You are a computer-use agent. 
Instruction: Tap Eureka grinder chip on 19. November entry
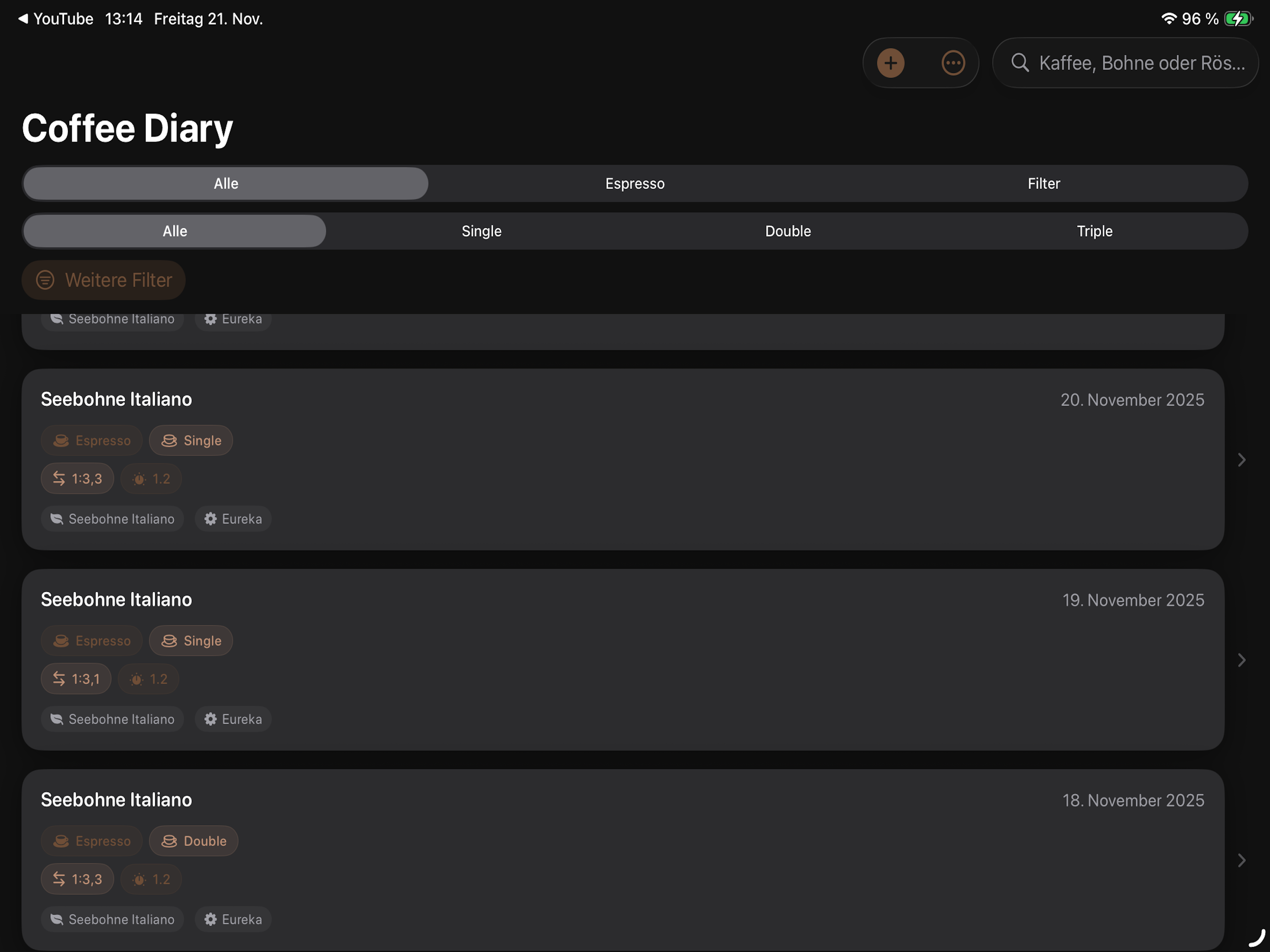coord(233,719)
